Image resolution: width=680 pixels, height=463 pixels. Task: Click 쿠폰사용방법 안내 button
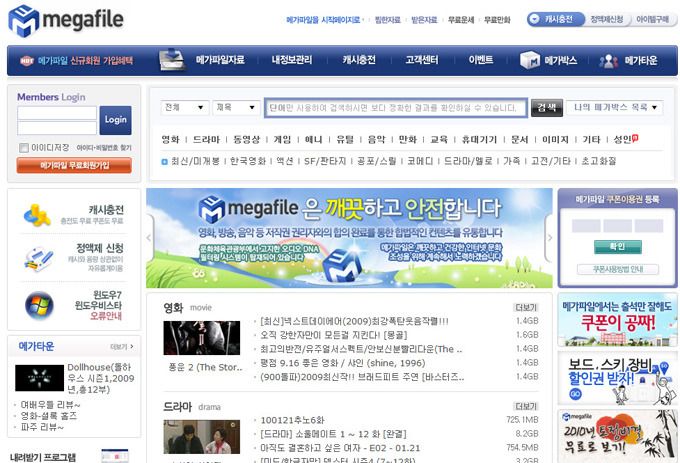618,269
